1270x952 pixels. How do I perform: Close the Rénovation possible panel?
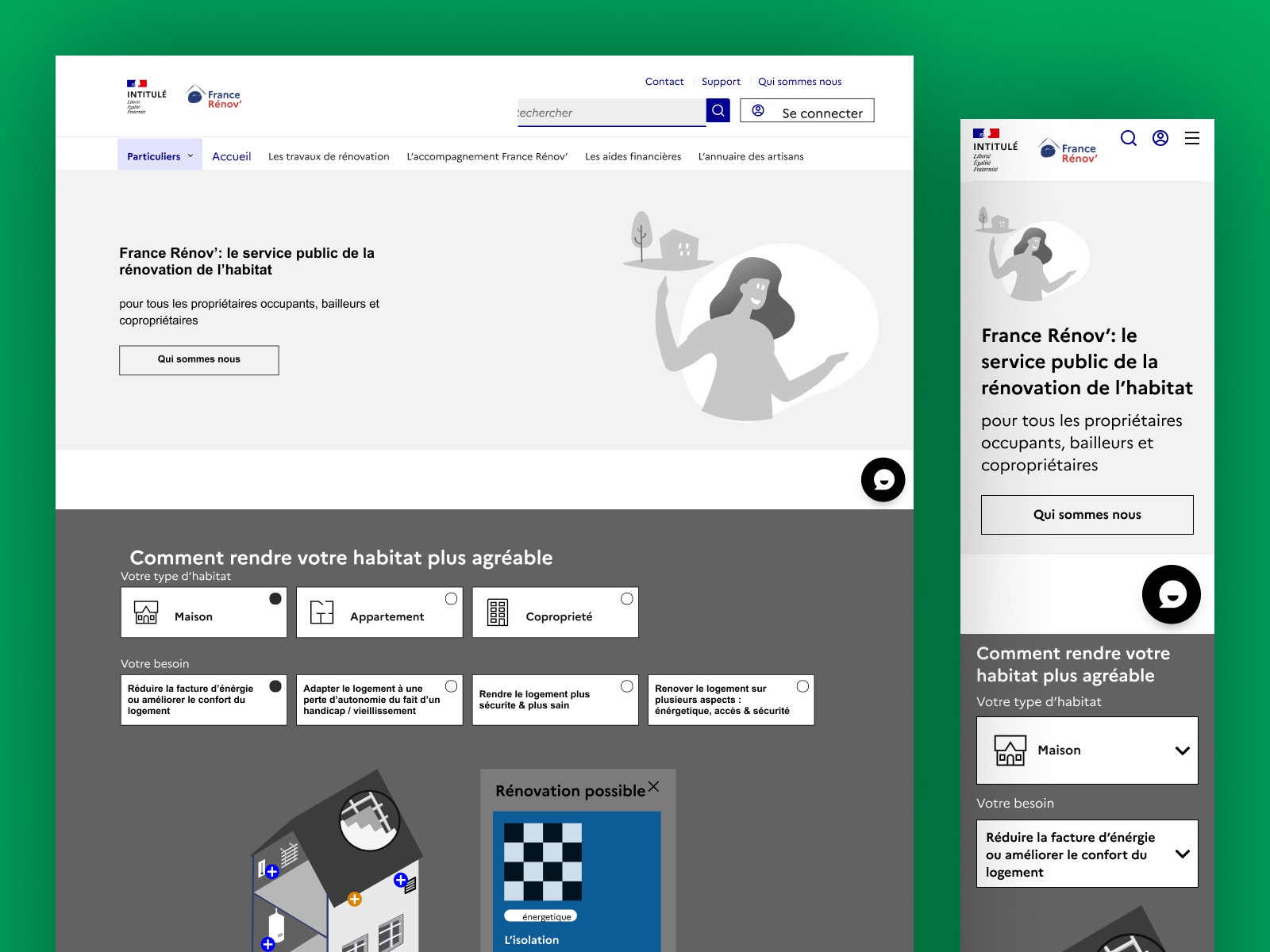tap(653, 786)
